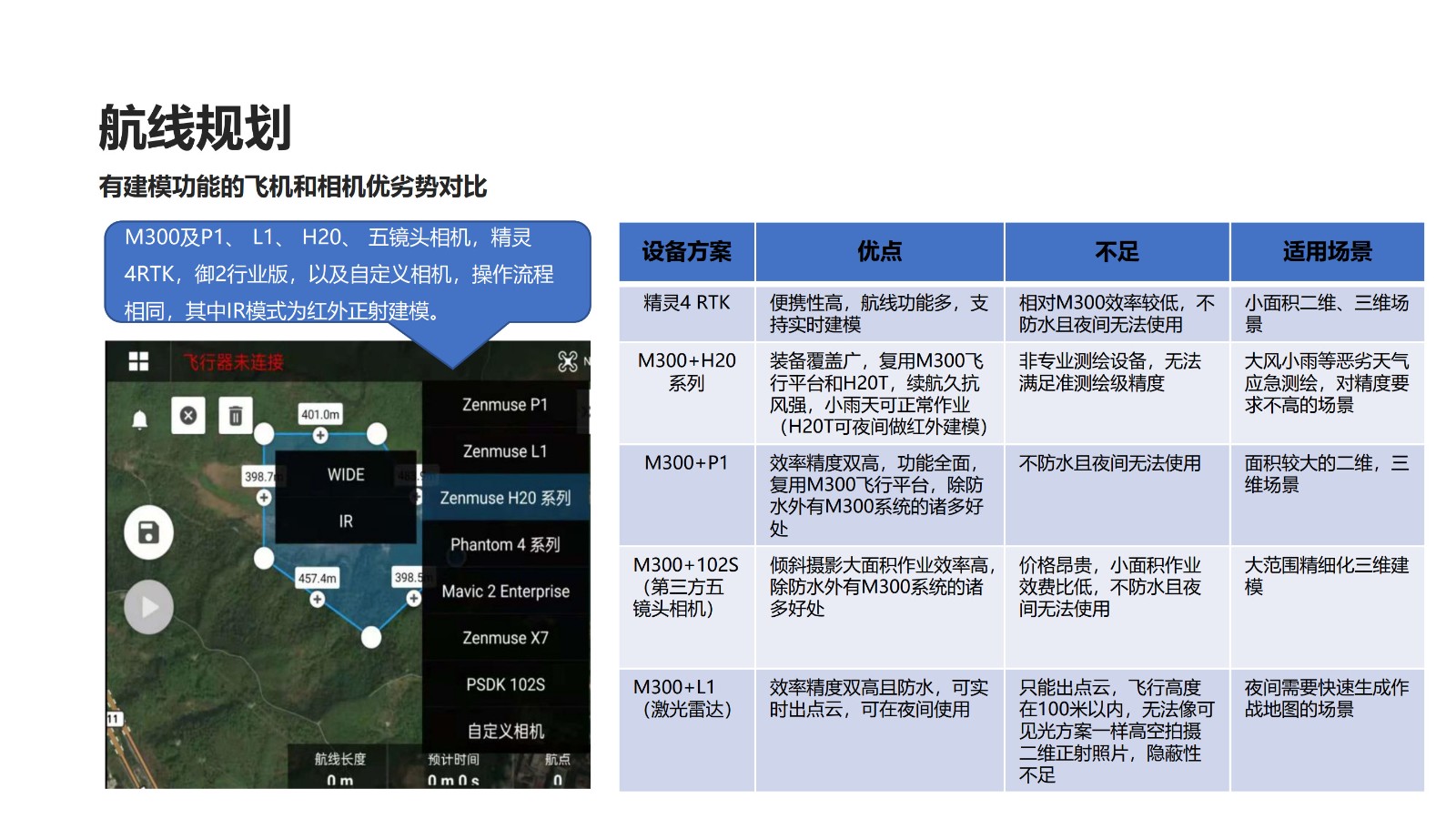
Task: Open the grid menu icon in the top bar
Action: pyautogui.click(x=138, y=361)
